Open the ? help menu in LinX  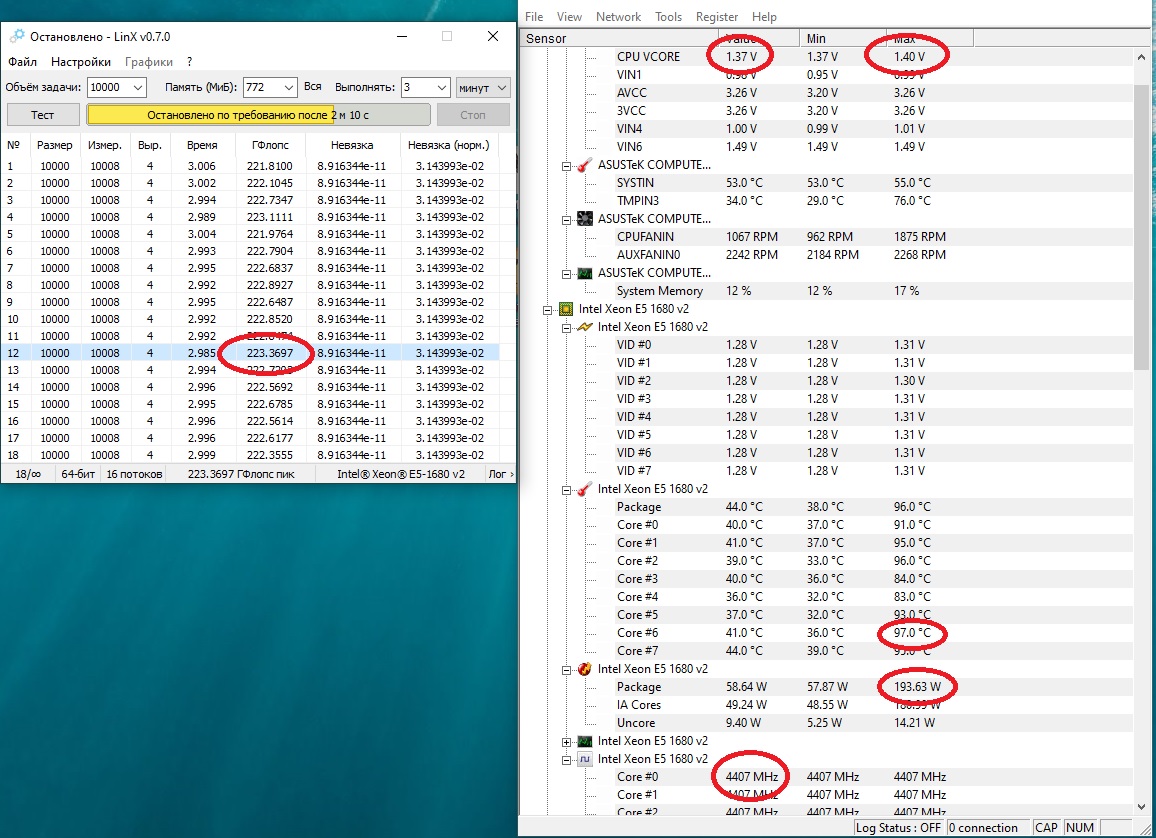pos(189,62)
